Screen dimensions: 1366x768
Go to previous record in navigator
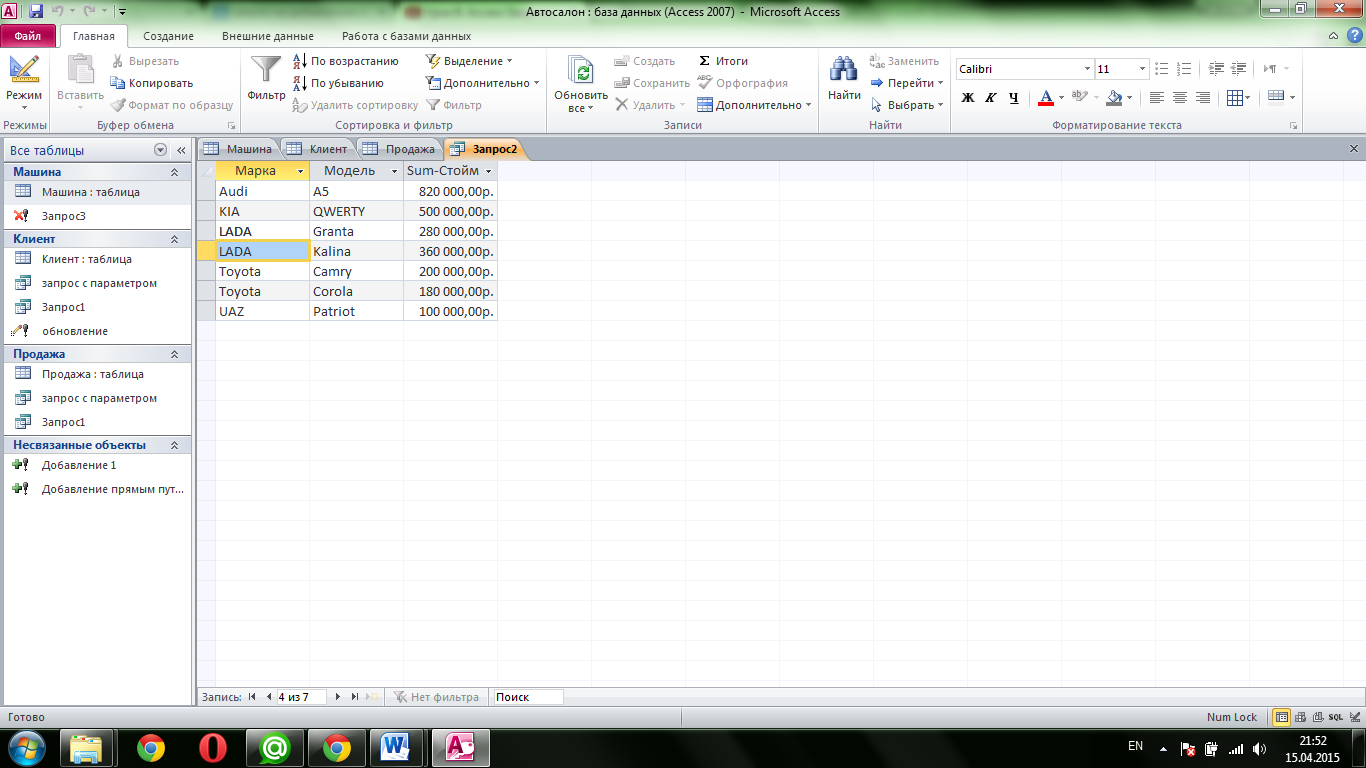click(268, 697)
